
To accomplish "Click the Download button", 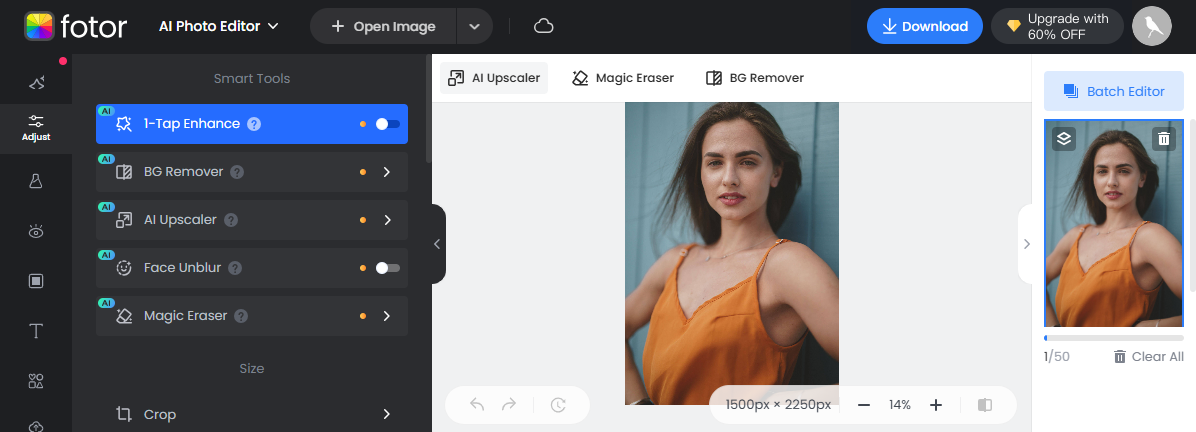I will (924, 26).
